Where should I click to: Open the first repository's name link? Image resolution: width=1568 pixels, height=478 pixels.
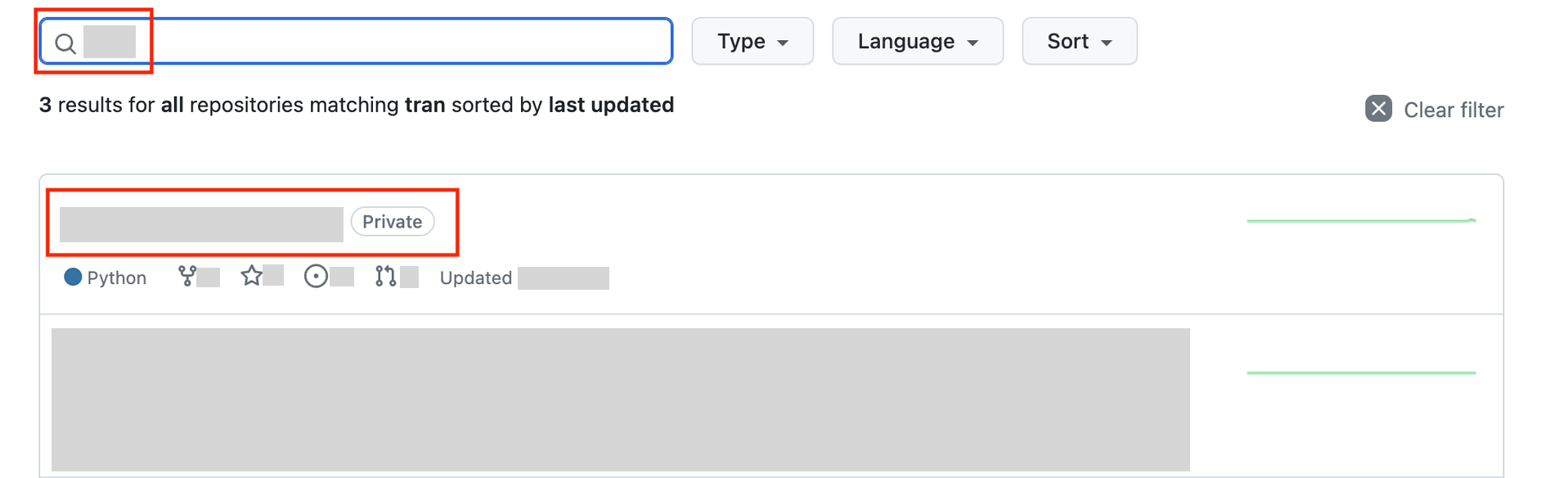[201, 224]
